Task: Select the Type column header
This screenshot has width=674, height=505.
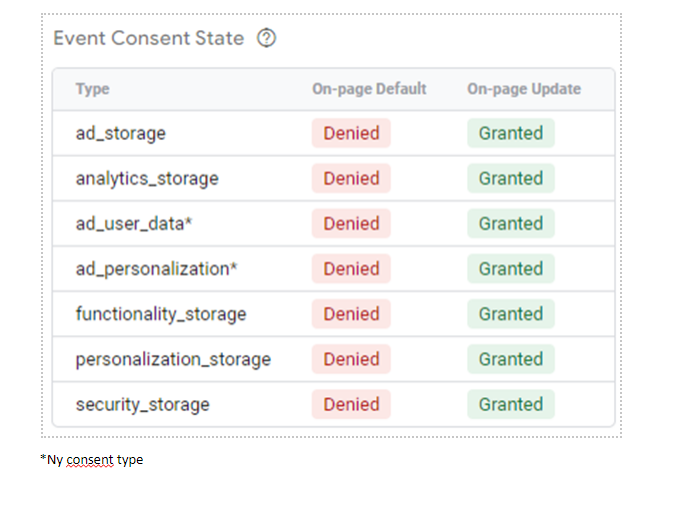Action: [x=92, y=89]
